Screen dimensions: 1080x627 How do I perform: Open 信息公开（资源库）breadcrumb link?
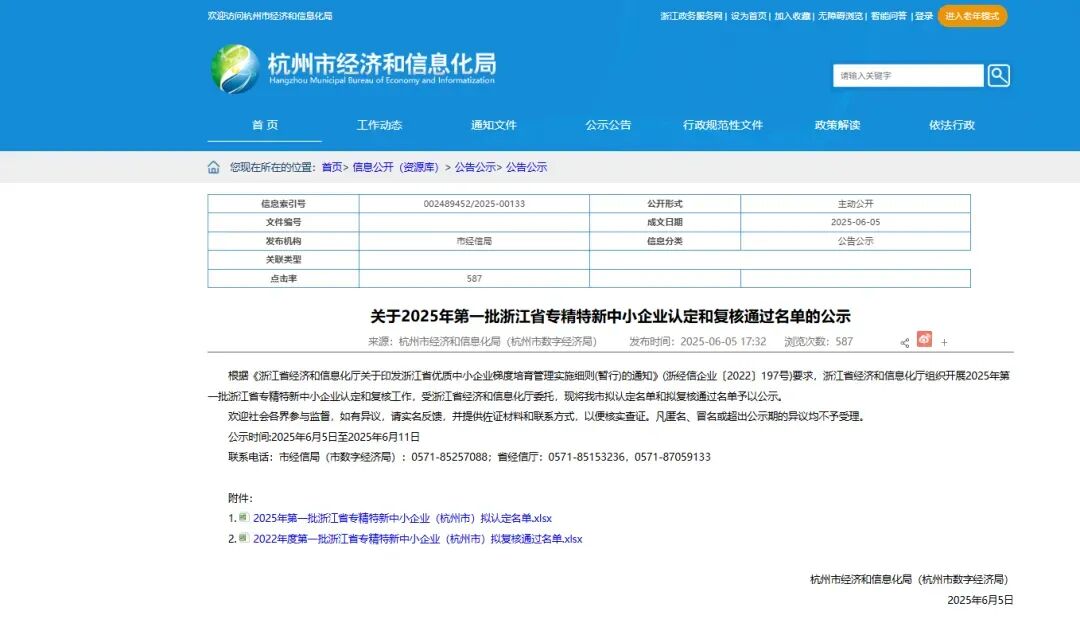(395, 167)
